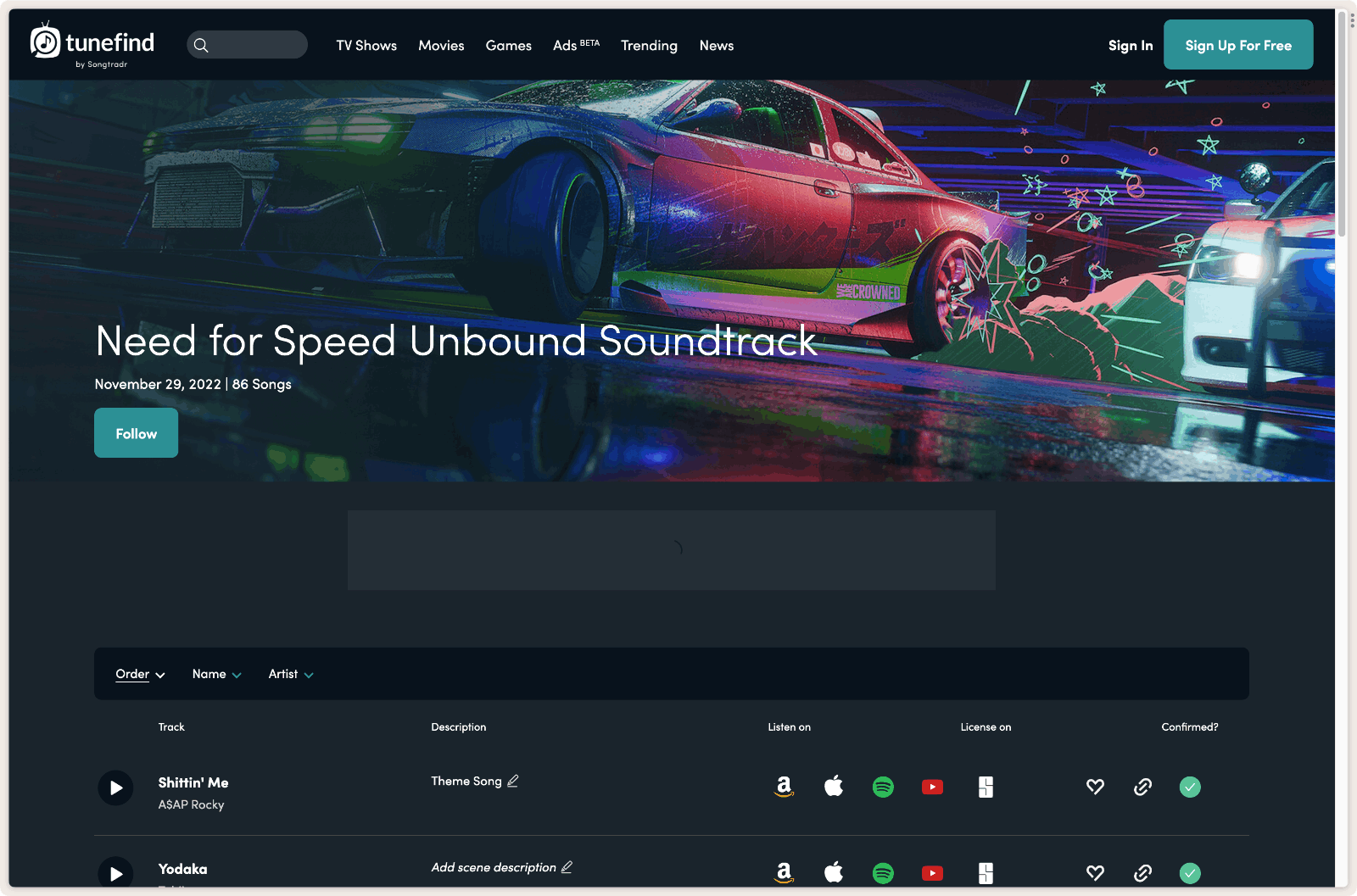
Task: Listen to Shittin' Me on Amazon
Action: click(785, 787)
